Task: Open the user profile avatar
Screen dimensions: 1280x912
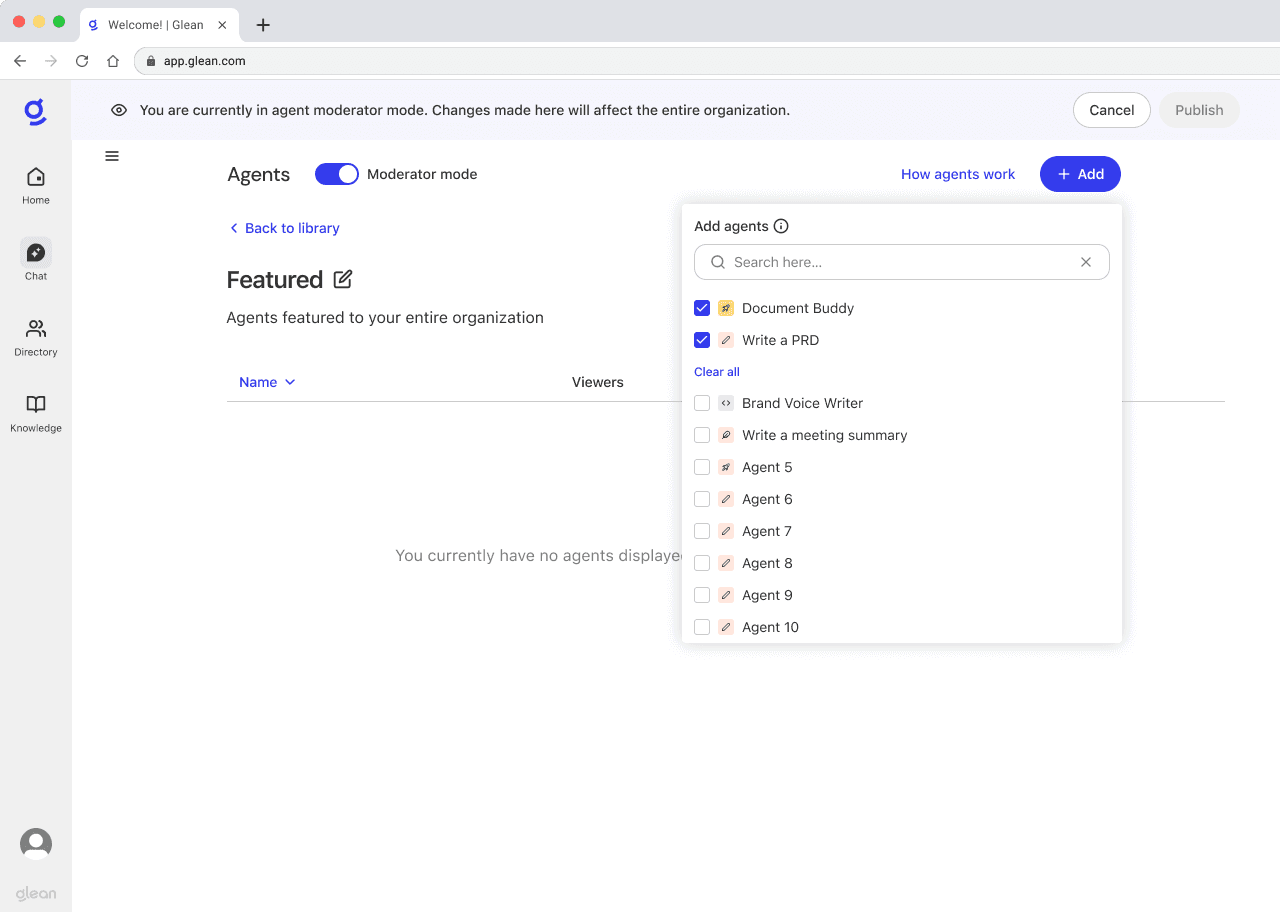Action: tap(36, 844)
